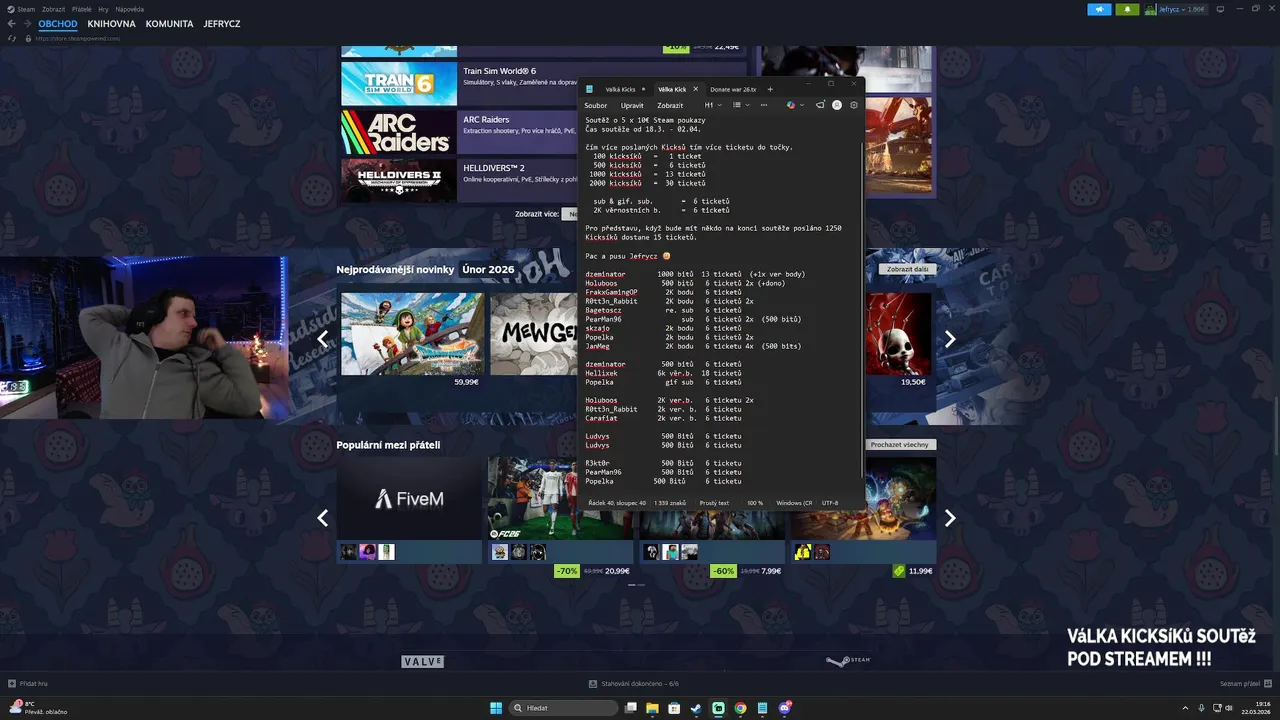The image size is (1280, 720).
Task: Open FC26 game card
Action: pos(560,510)
